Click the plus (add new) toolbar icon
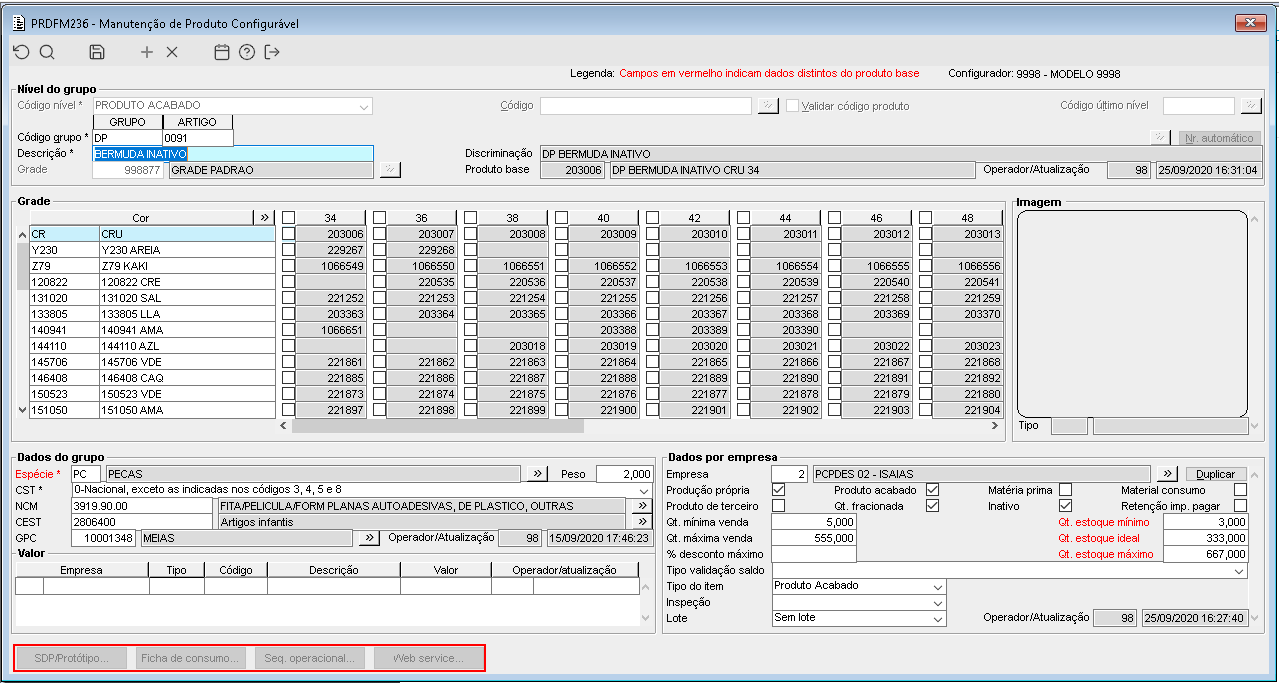The image size is (1279, 683). 147,53
